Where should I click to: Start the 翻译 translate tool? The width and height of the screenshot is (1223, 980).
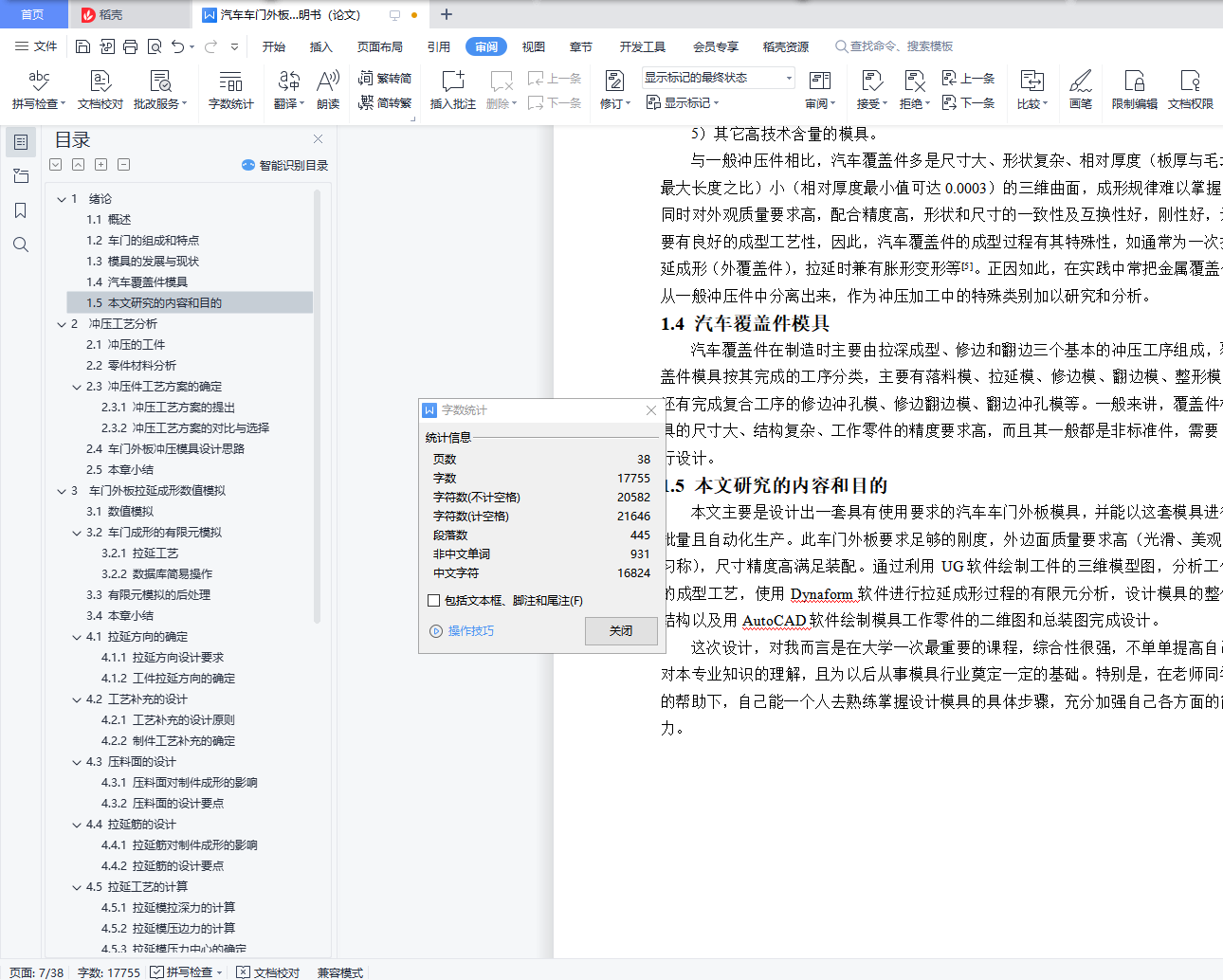[x=288, y=90]
